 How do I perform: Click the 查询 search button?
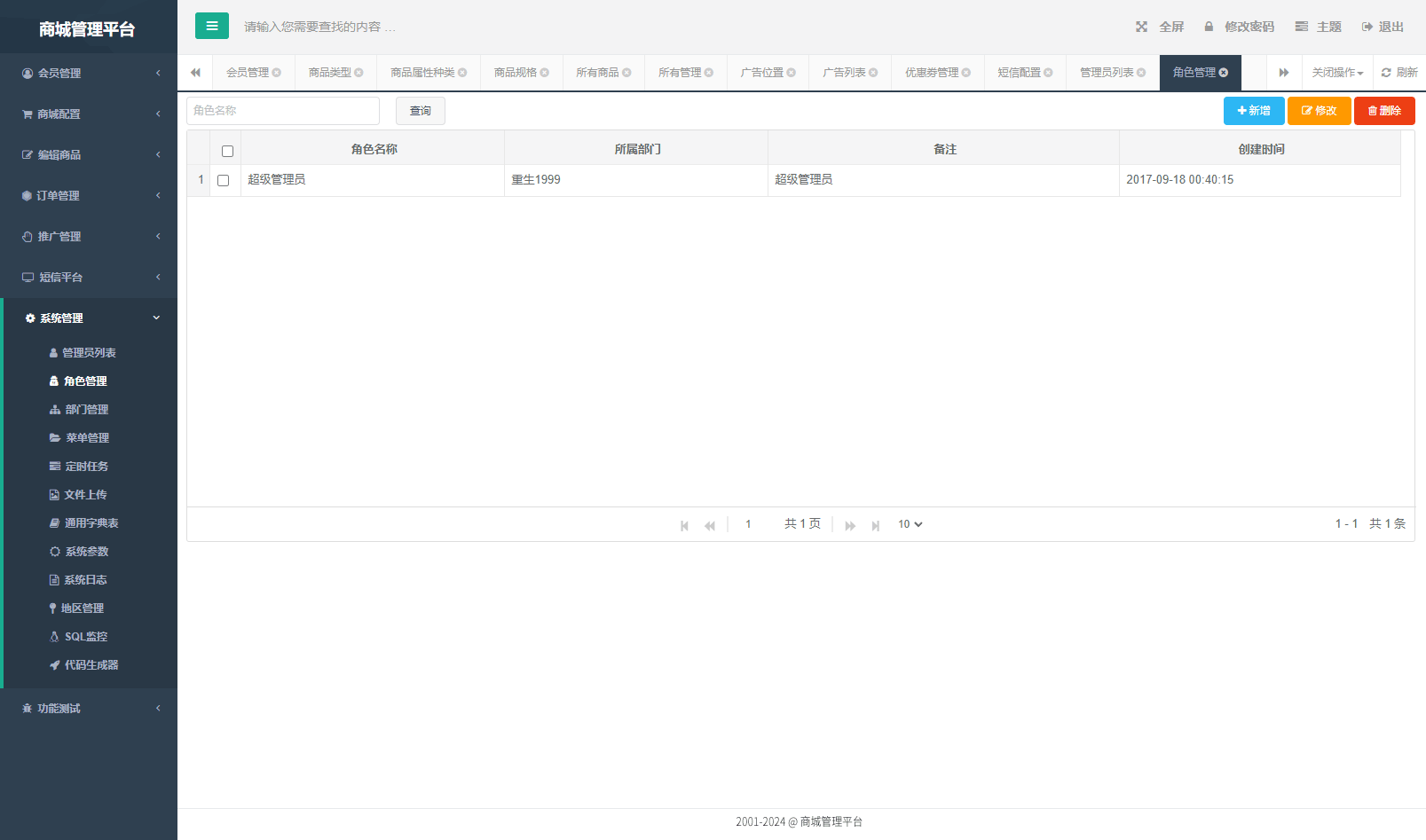point(420,110)
